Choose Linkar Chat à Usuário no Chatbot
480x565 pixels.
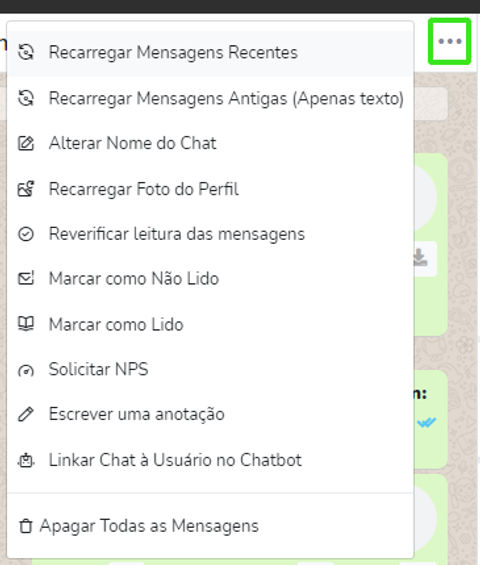[x=210, y=460]
